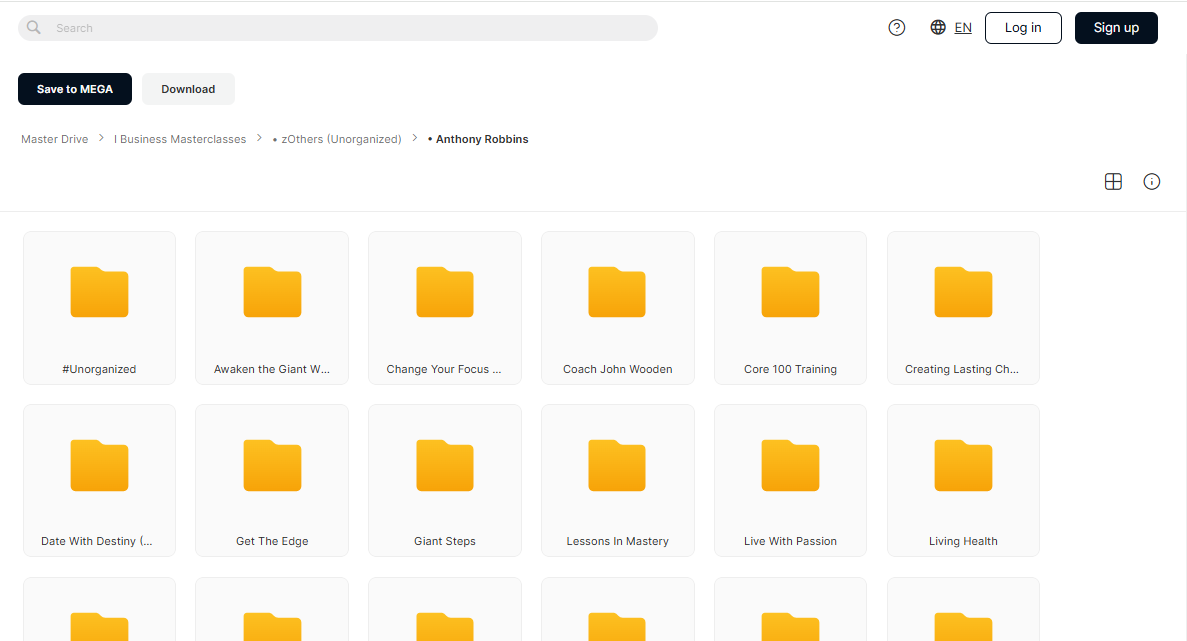
Task: Select the 'Core 100 Training' label
Action: (790, 369)
